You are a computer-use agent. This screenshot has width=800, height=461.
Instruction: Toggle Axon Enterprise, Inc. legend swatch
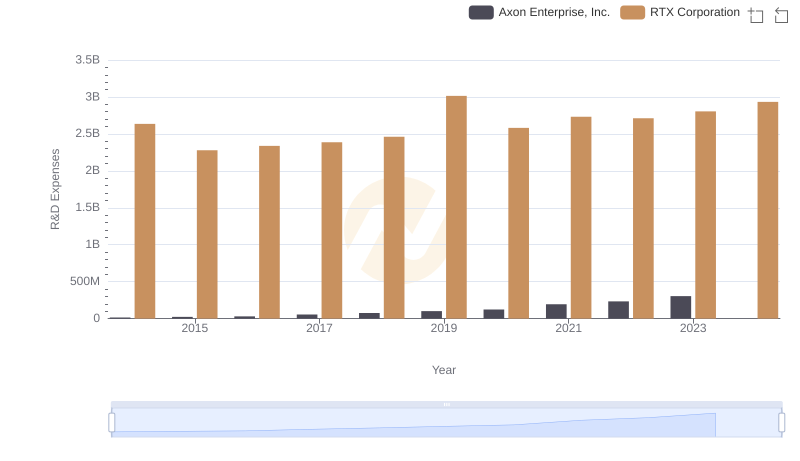click(481, 12)
